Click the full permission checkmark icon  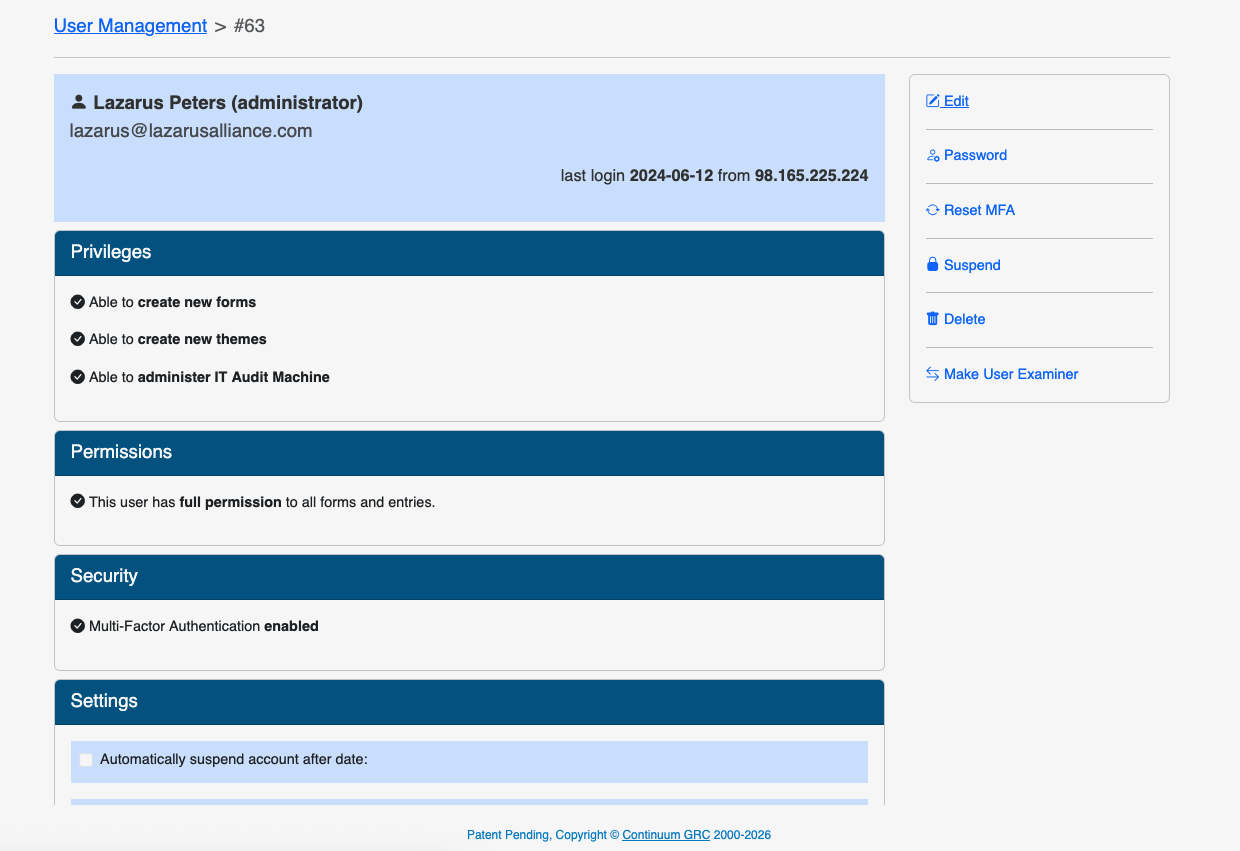(x=78, y=502)
